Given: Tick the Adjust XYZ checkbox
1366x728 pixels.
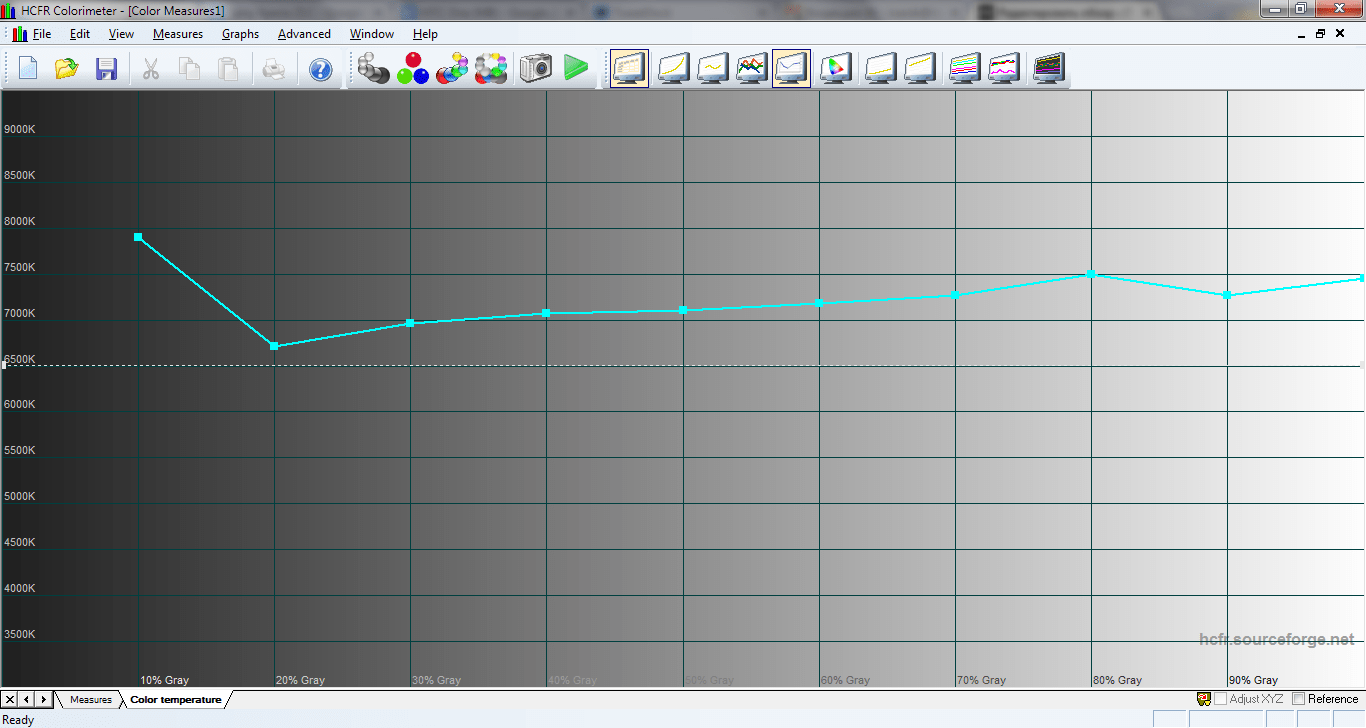Looking at the screenshot, I should (1220, 699).
